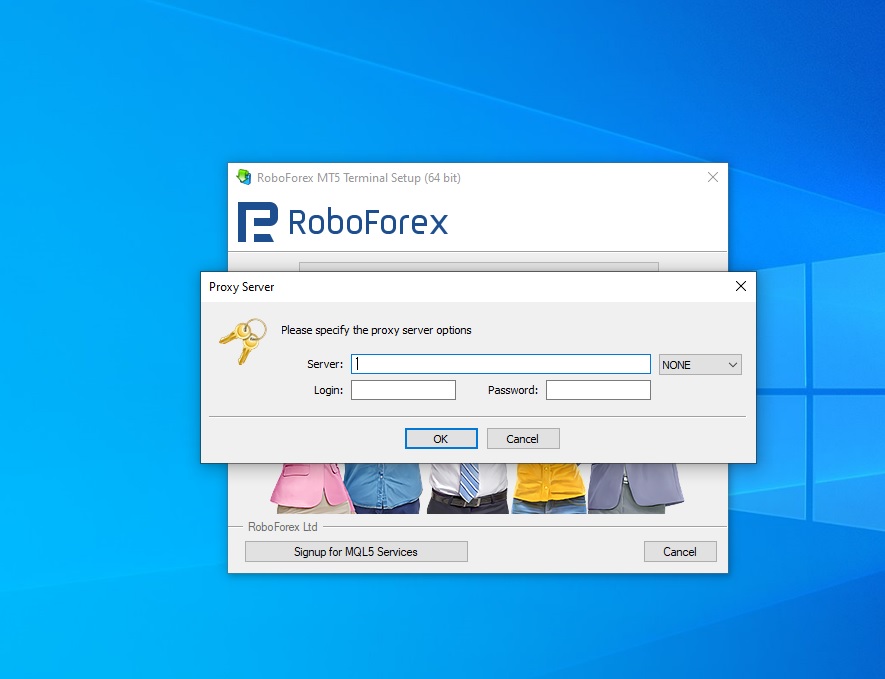This screenshot has height=679, width=885.
Task: Click the setup progress bar
Action: [479, 266]
